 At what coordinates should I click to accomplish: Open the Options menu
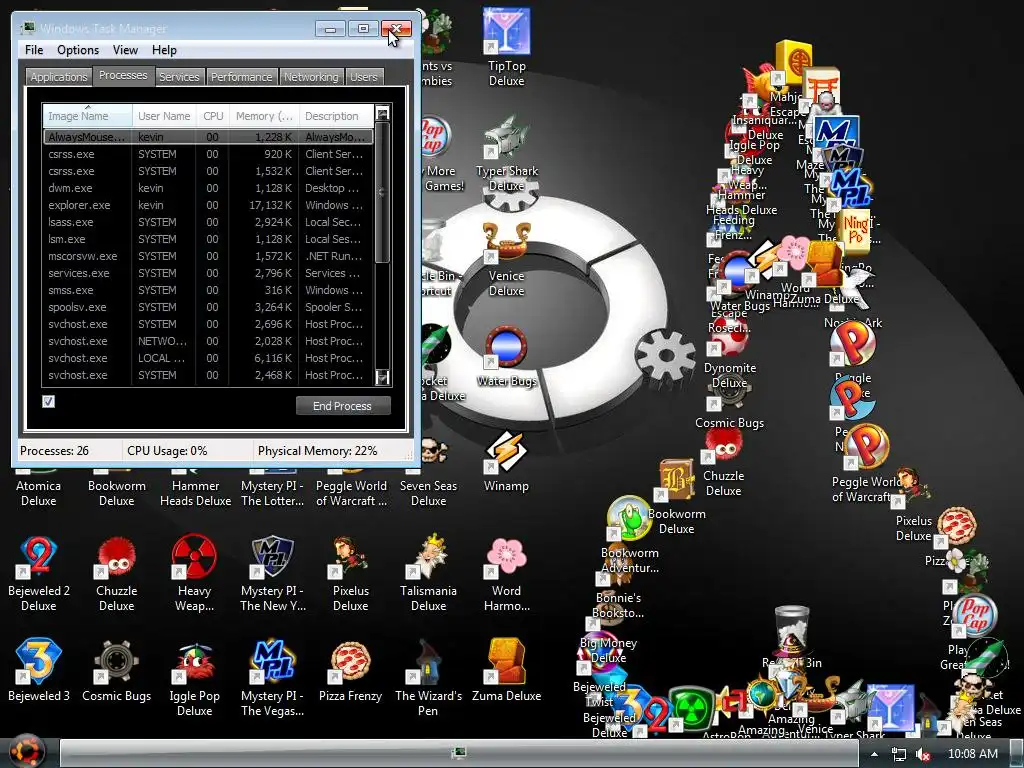tap(78, 50)
